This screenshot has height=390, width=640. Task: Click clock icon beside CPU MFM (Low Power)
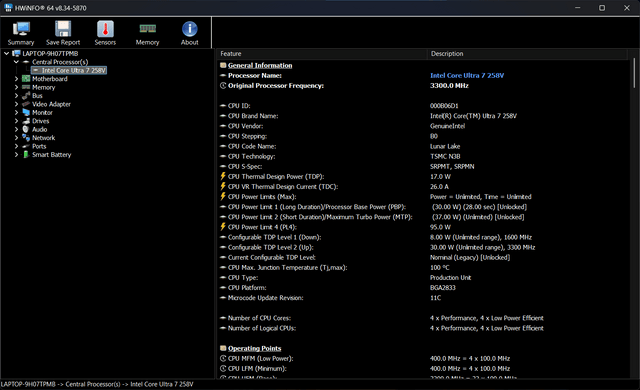tap(223, 359)
